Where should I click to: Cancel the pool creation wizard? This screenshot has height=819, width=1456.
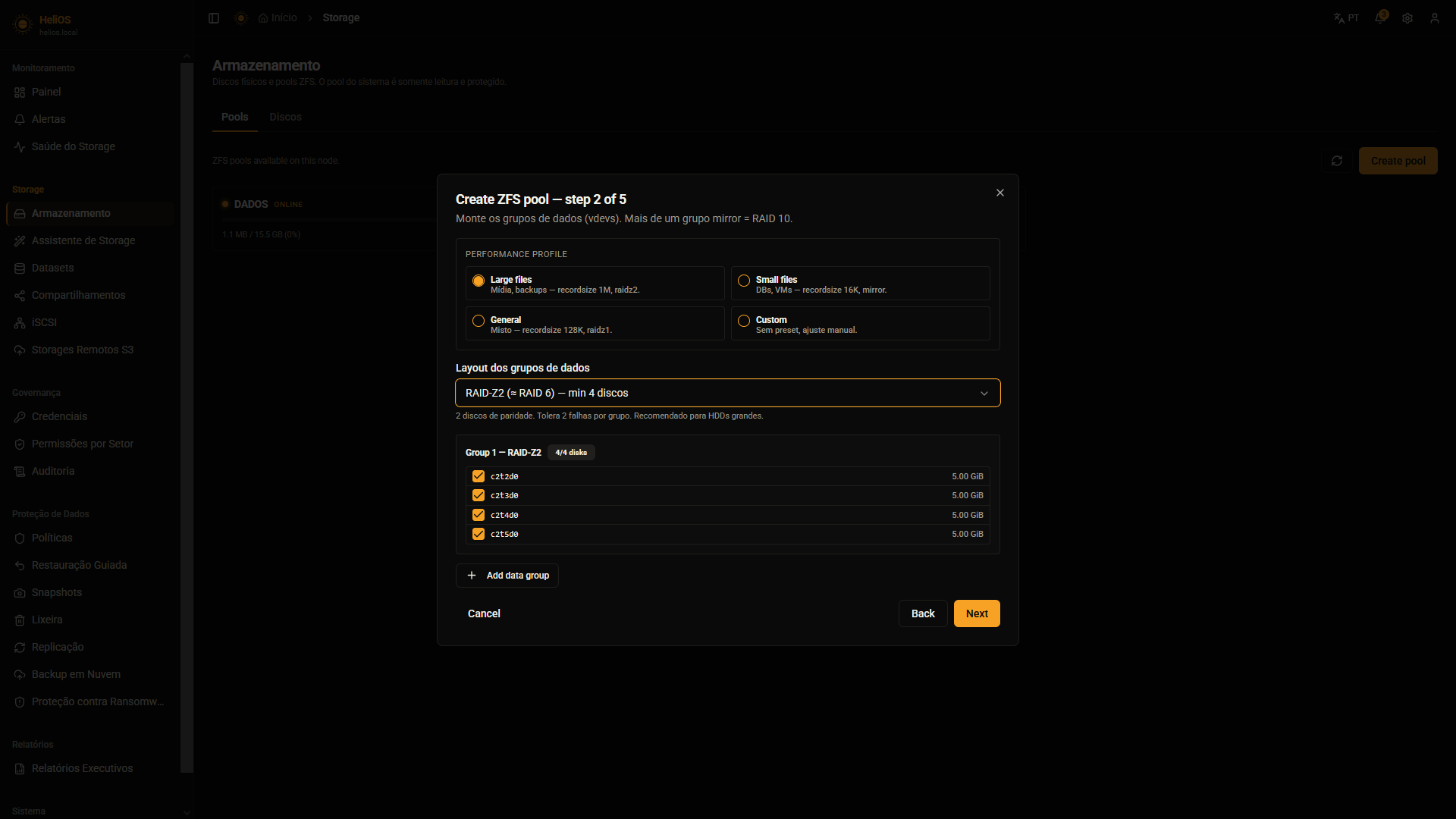point(484,613)
